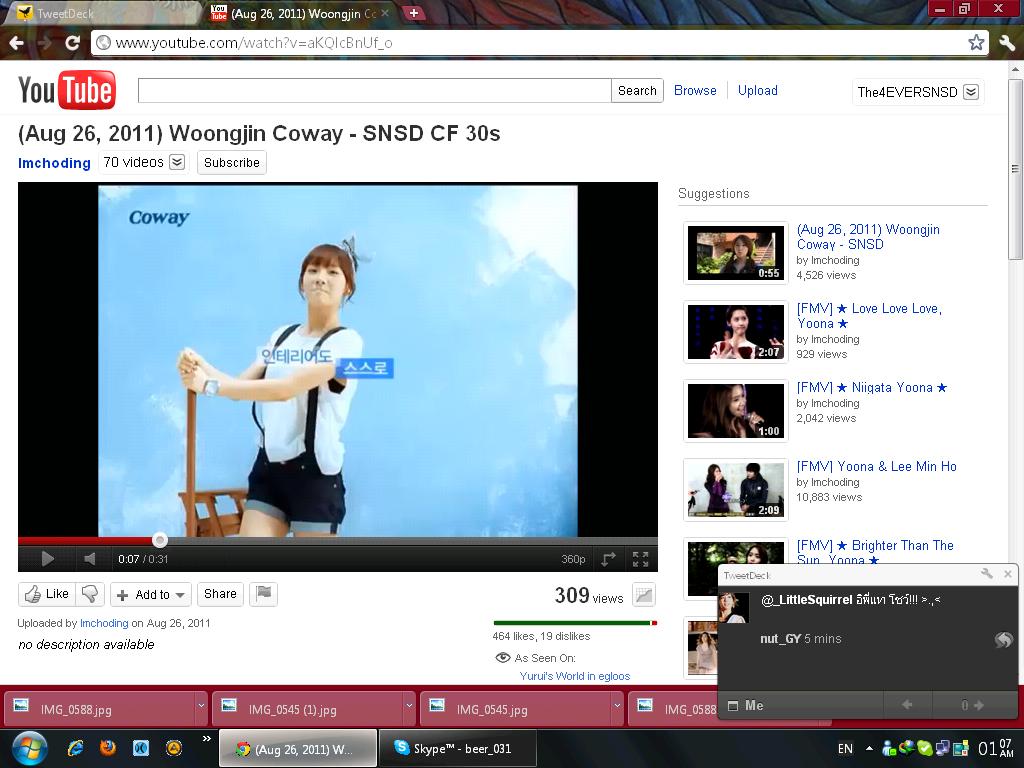Open the Add to dropdown
The height and width of the screenshot is (768, 1024).
click(x=151, y=594)
